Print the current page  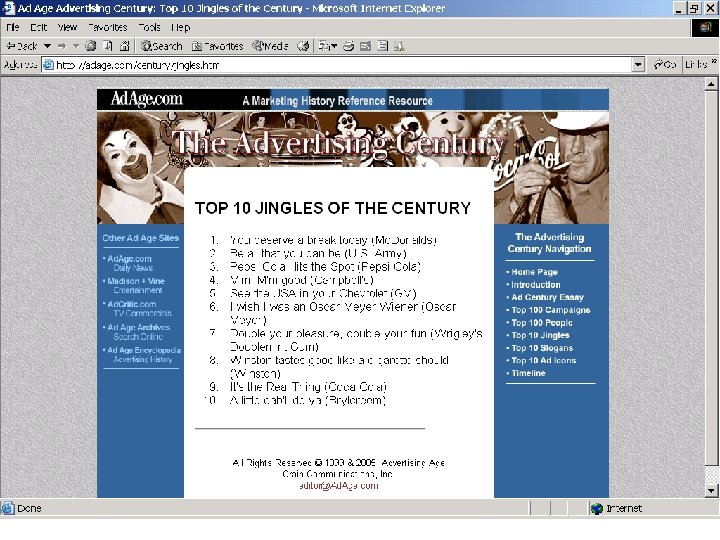[349, 46]
